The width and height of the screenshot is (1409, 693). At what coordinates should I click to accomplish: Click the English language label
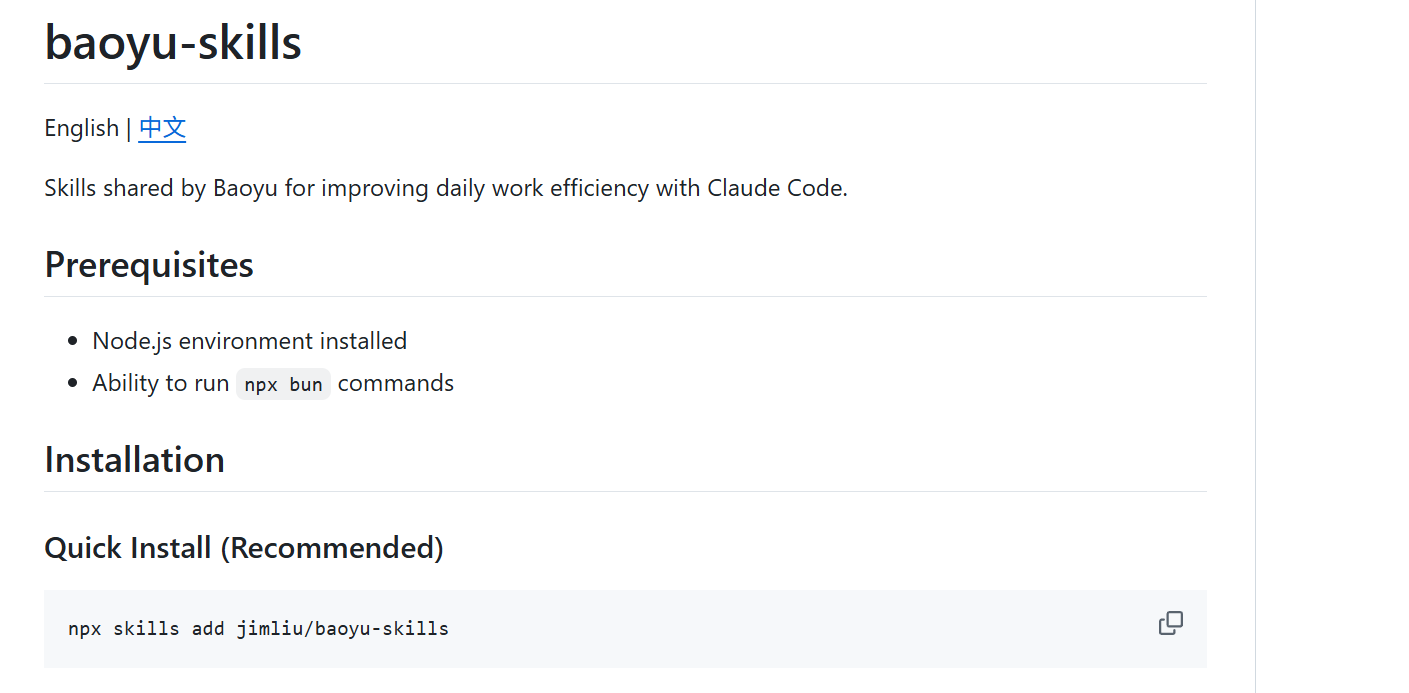(82, 128)
